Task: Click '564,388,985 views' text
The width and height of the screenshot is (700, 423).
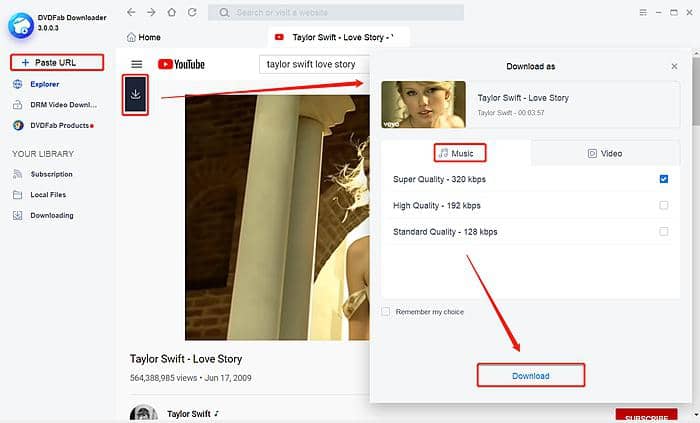Action: [163, 378]
